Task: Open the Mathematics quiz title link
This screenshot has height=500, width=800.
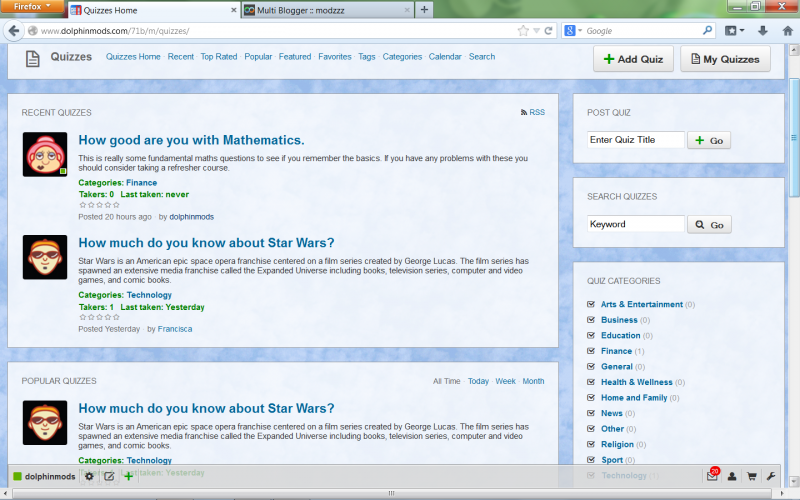Action: point(191,140)
